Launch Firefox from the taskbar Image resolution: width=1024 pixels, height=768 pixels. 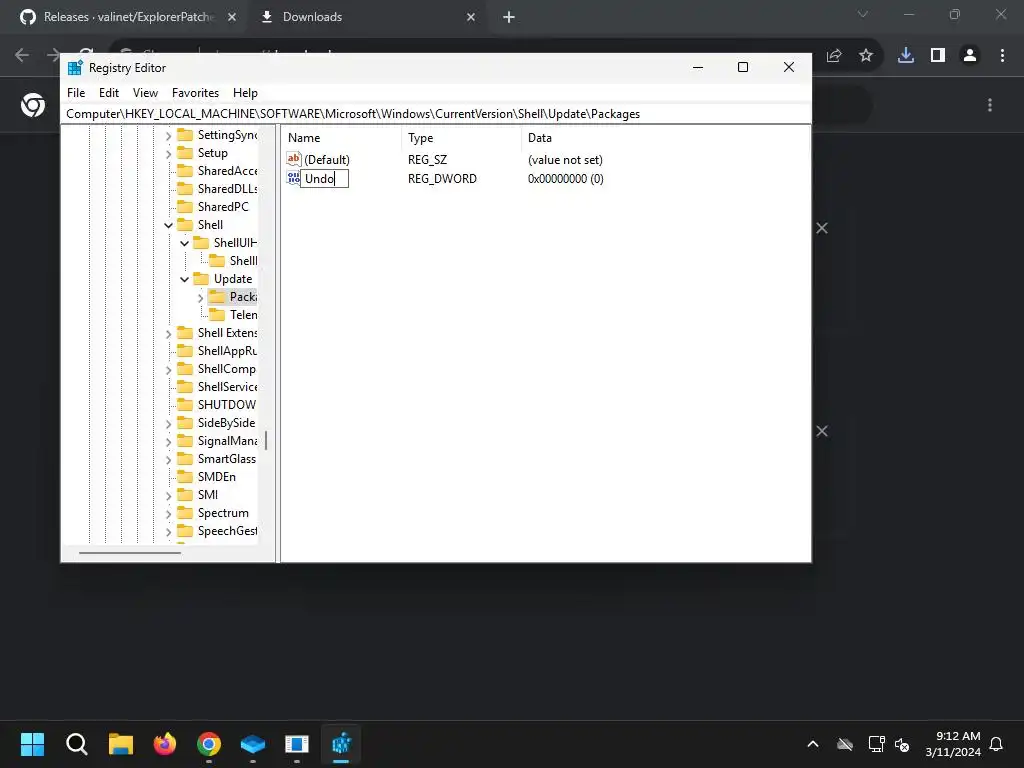pos(165,744)
